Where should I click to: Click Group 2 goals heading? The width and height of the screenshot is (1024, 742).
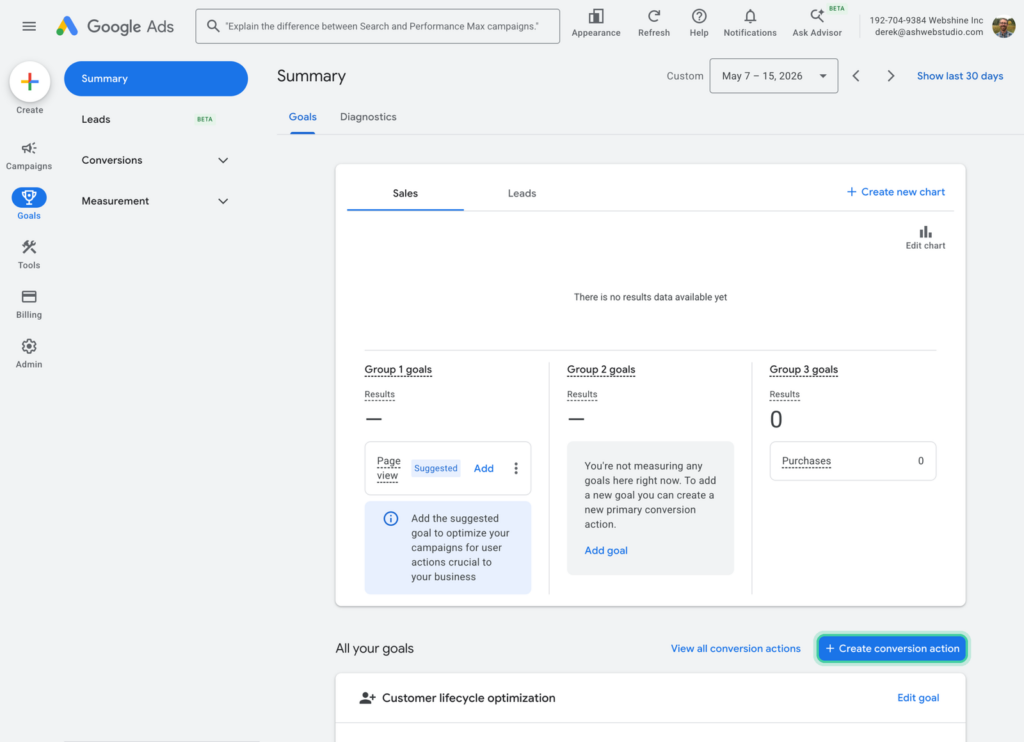601,370
